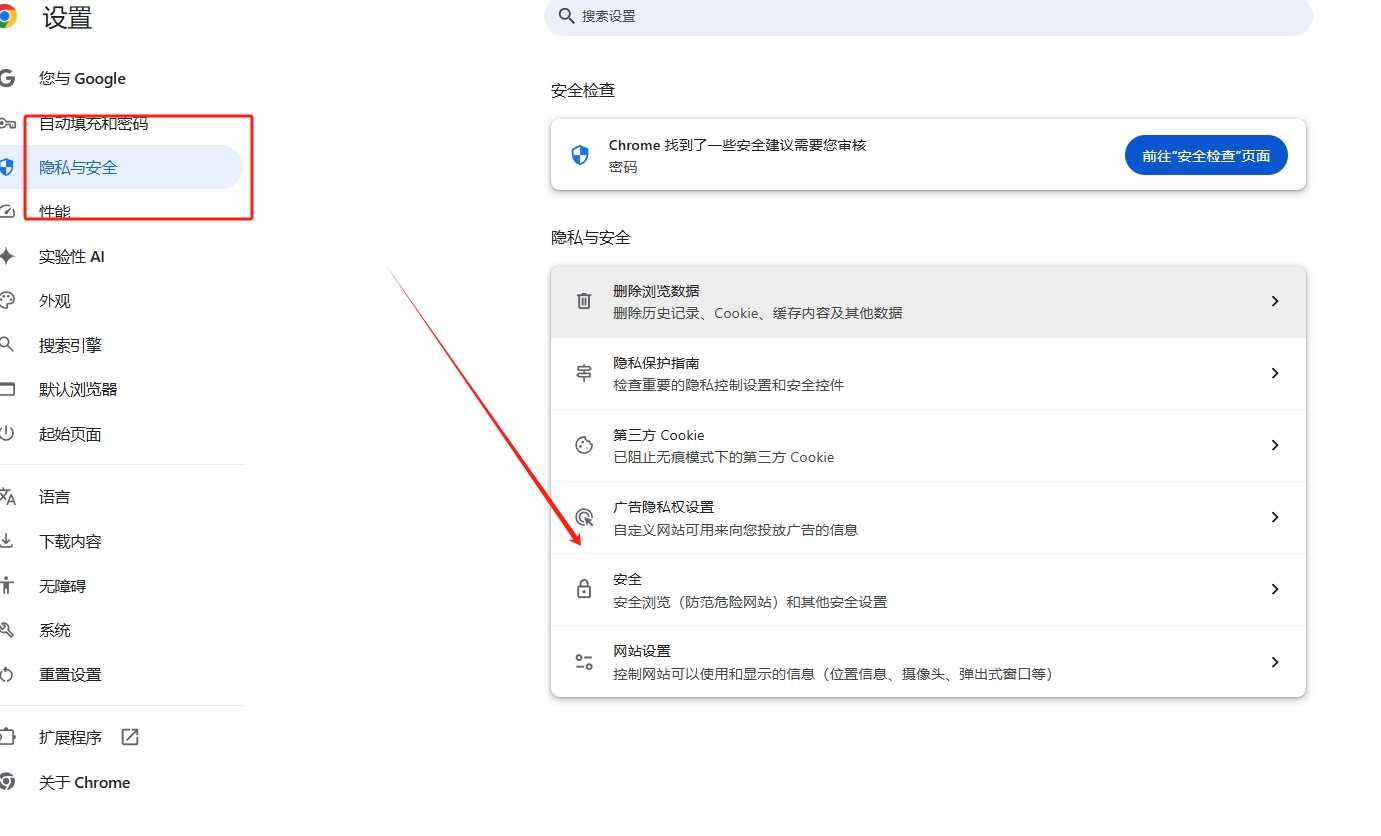
Task: Click the lock icon beside 安全
Action: coord(583,589)
